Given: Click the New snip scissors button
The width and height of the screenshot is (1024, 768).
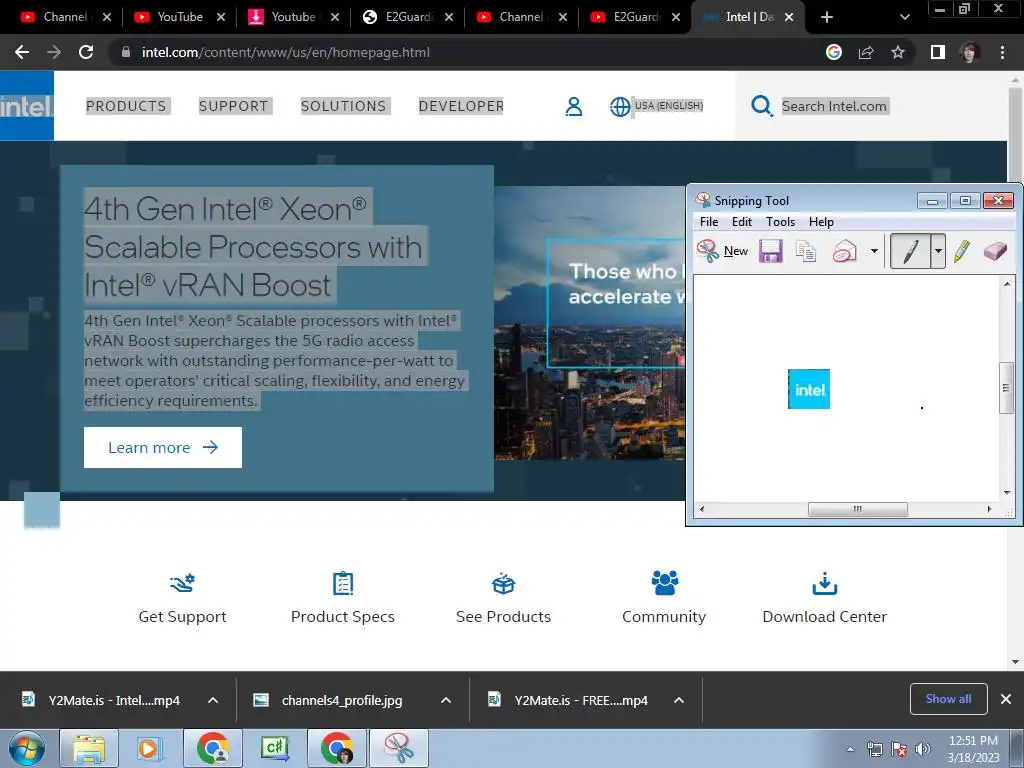Looking at the screenshot, I should (x=722, y=251).
